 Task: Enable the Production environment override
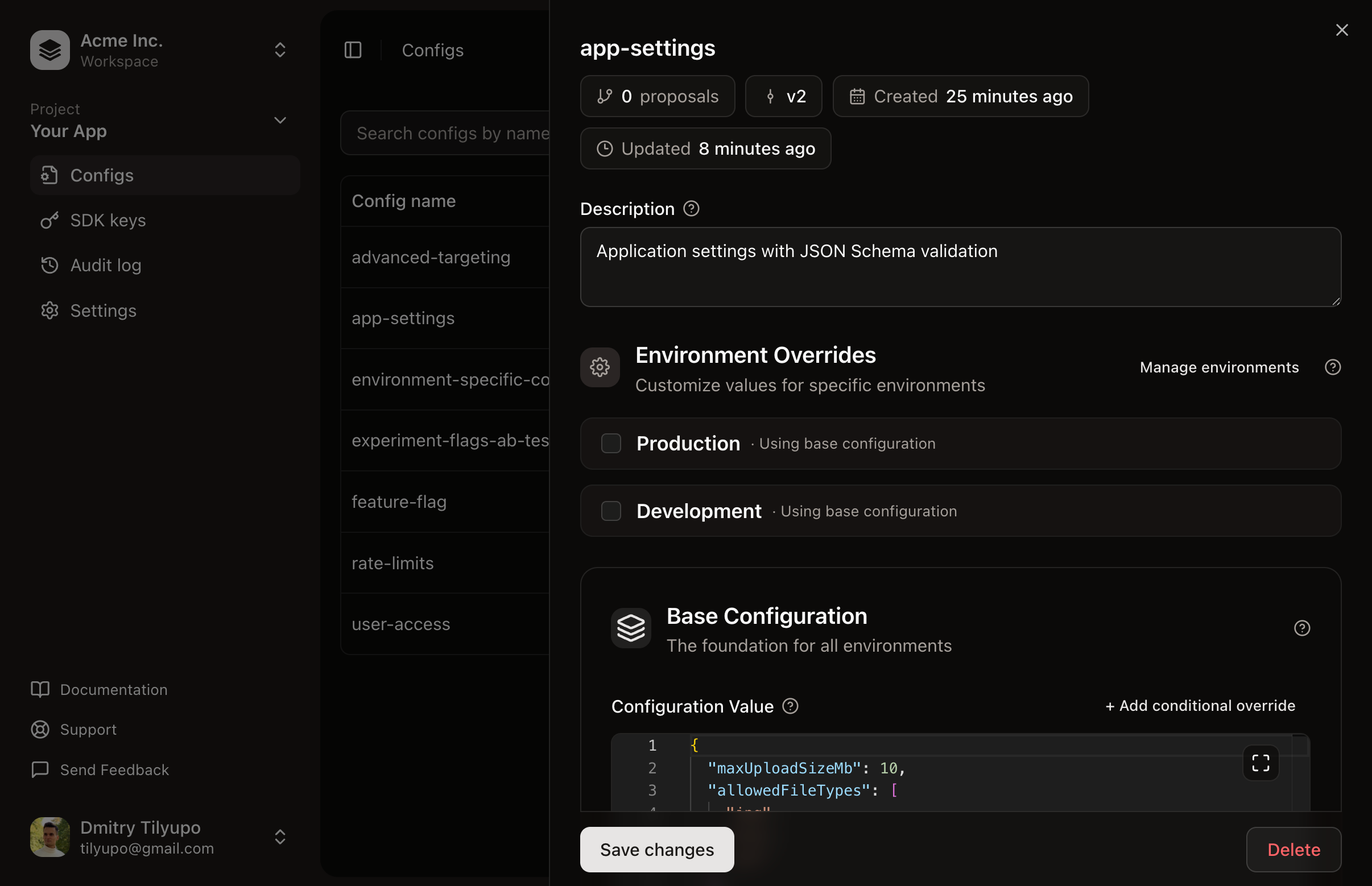point(610,443)
